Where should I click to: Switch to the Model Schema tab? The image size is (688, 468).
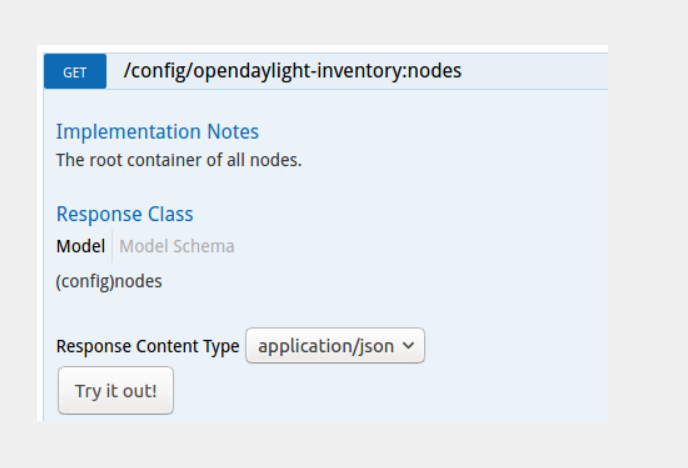(x=177, y=246)
